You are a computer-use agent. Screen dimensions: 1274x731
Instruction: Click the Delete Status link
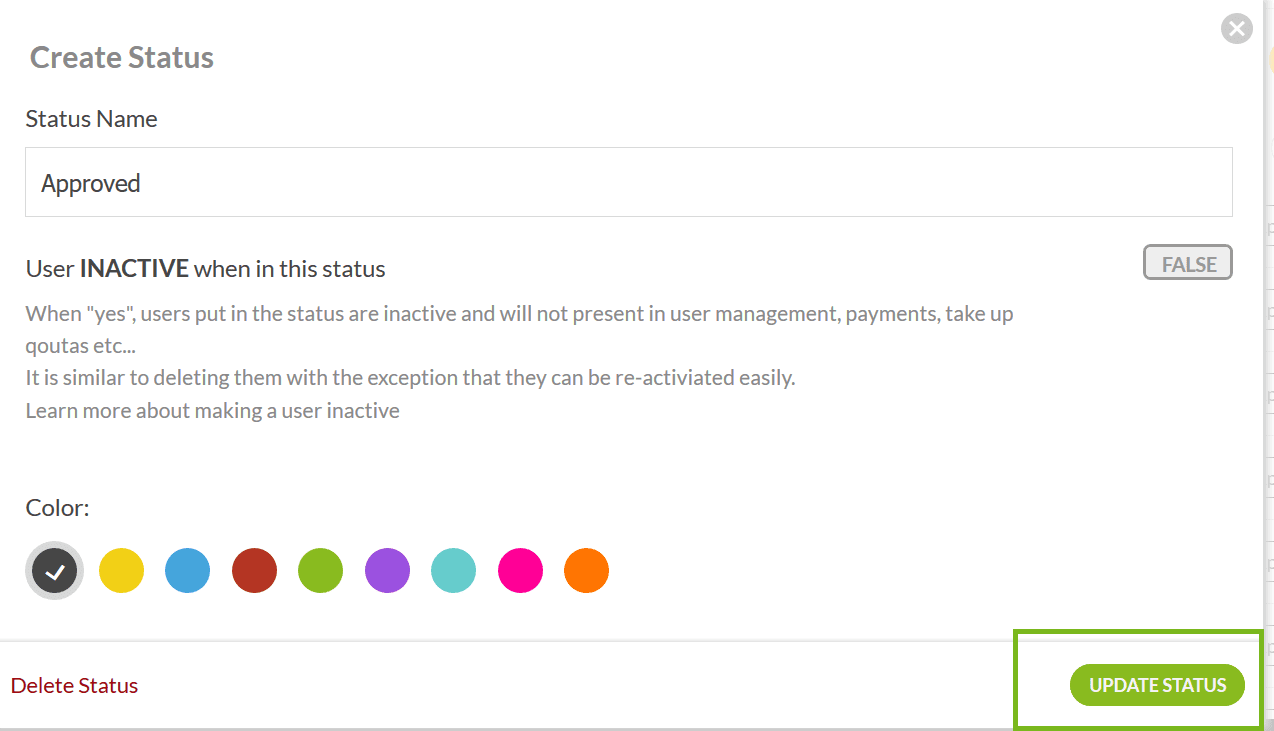(x=74, y=686)
